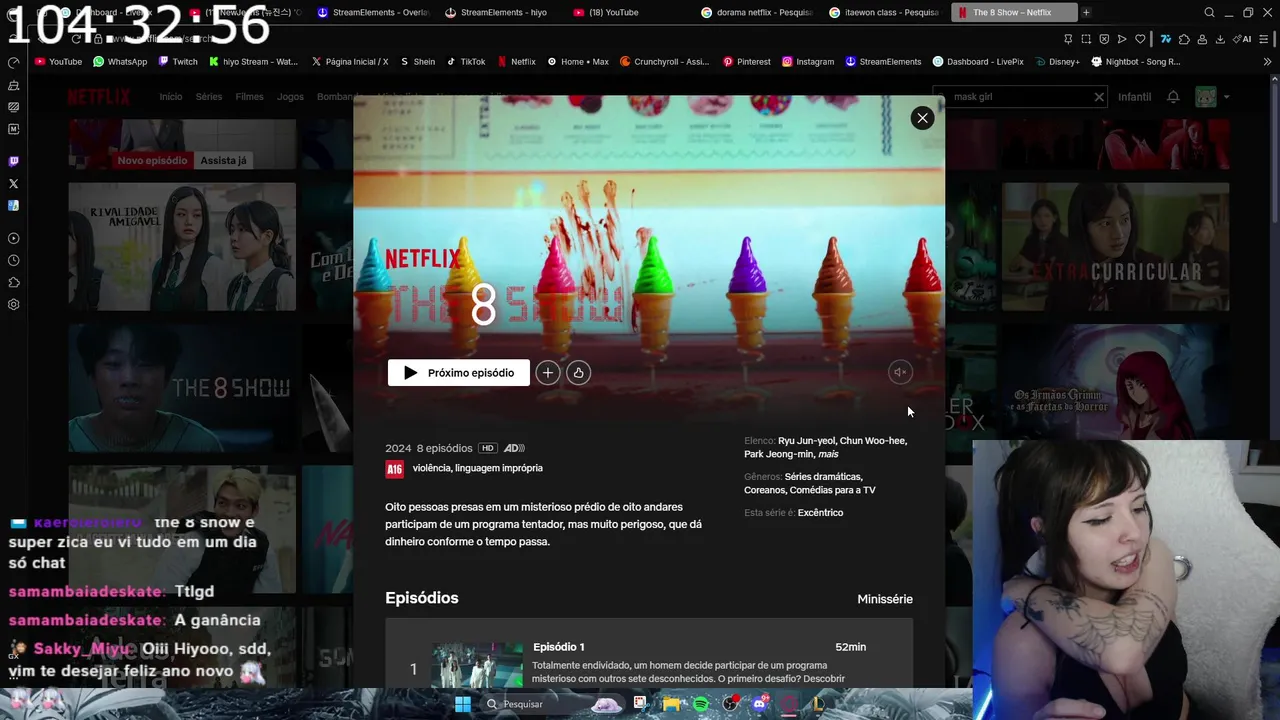Open Rivalidade Amigável thumbnail behind popup
The height and width of the screenshot is (720, 1280).
[x=182, y=247]
